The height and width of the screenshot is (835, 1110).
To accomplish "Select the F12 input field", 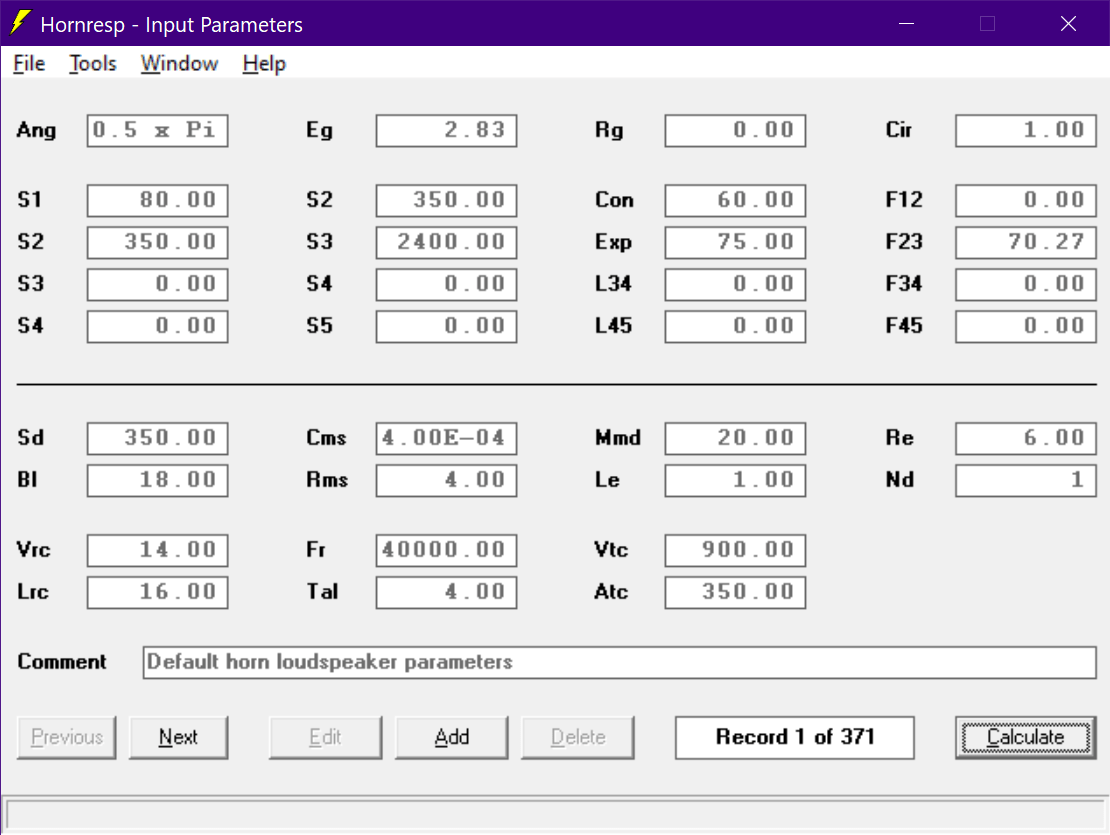I will [1025, 200].
